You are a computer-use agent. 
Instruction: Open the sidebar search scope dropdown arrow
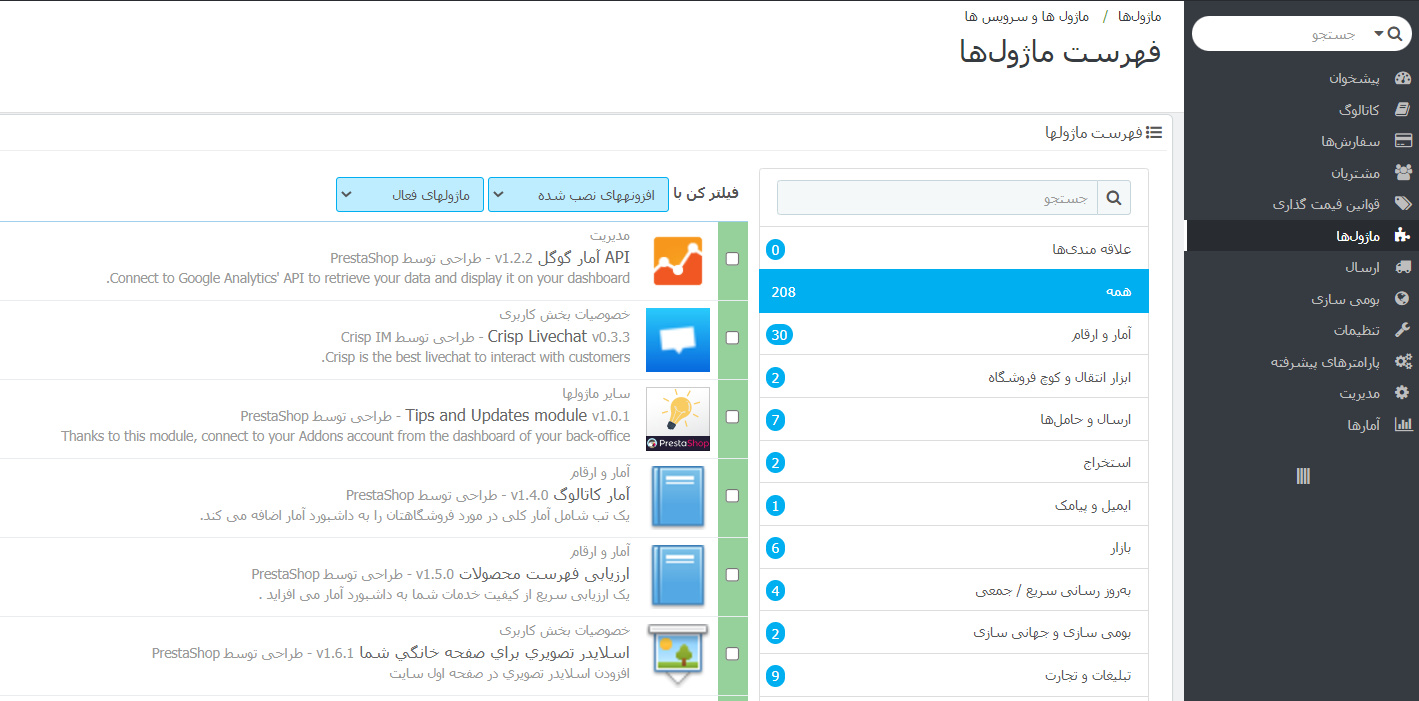pos(1380,34)
